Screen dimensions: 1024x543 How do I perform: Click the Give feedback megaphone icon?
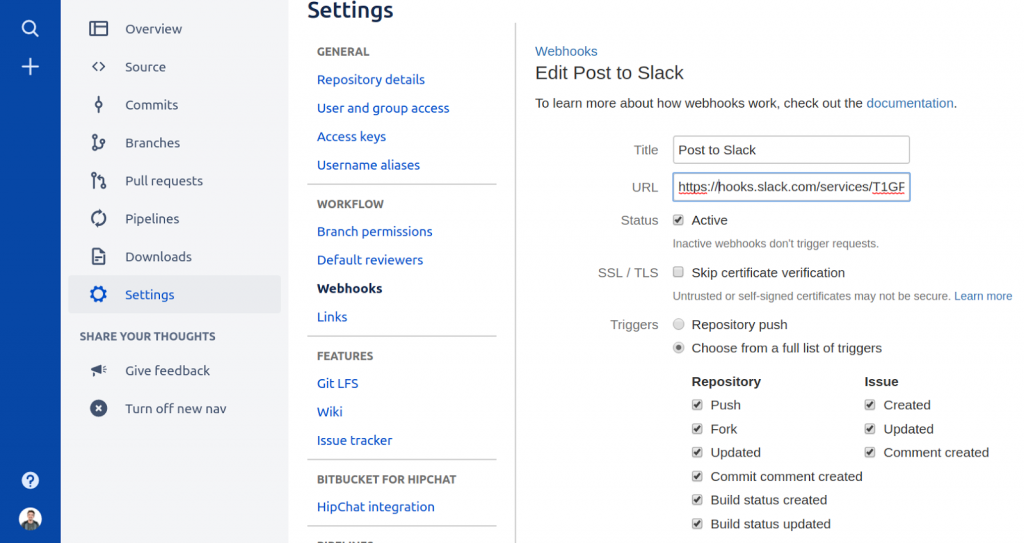click(x=99, y=370)
